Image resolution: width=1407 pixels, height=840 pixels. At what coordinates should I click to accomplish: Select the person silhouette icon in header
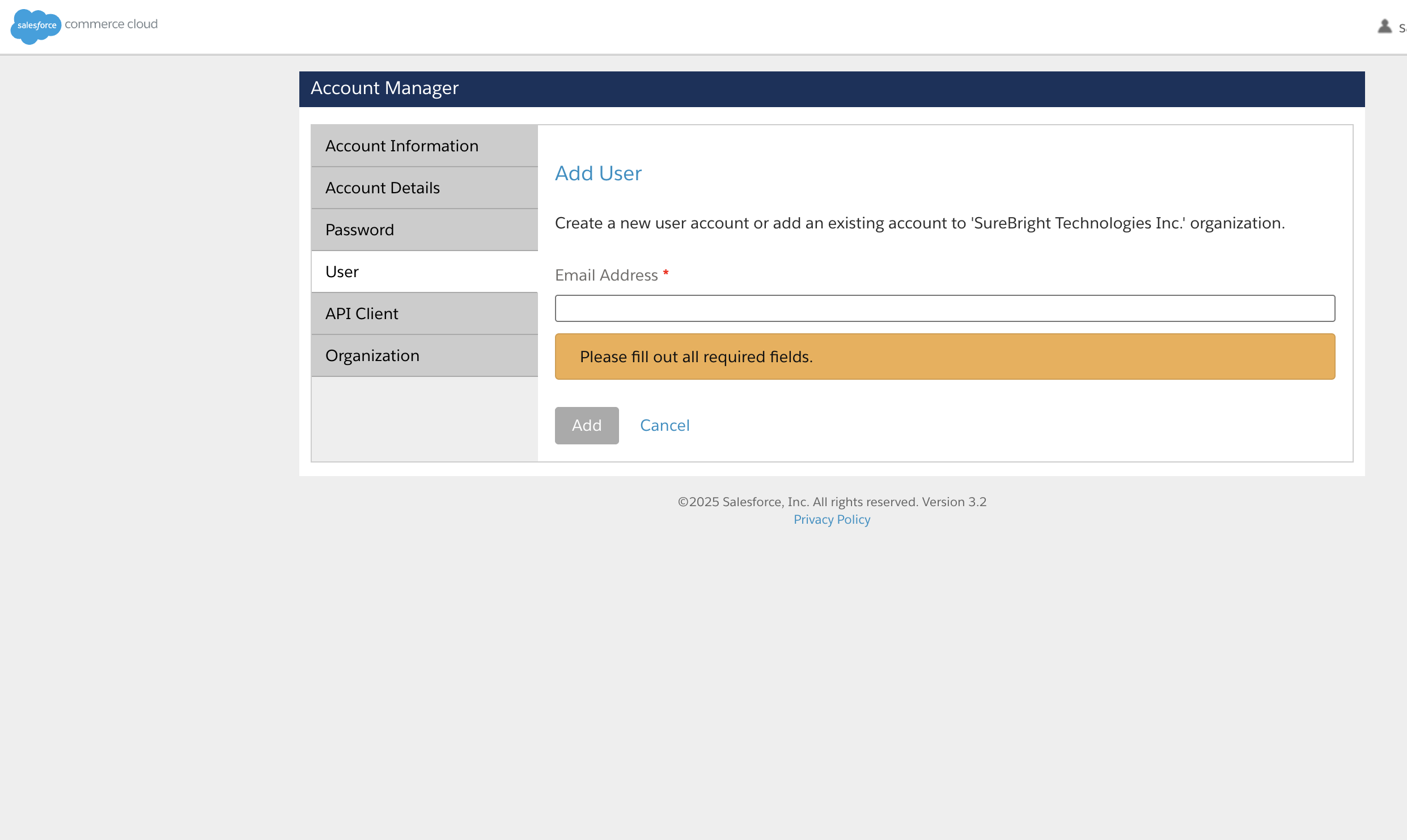pos(1384,26)
